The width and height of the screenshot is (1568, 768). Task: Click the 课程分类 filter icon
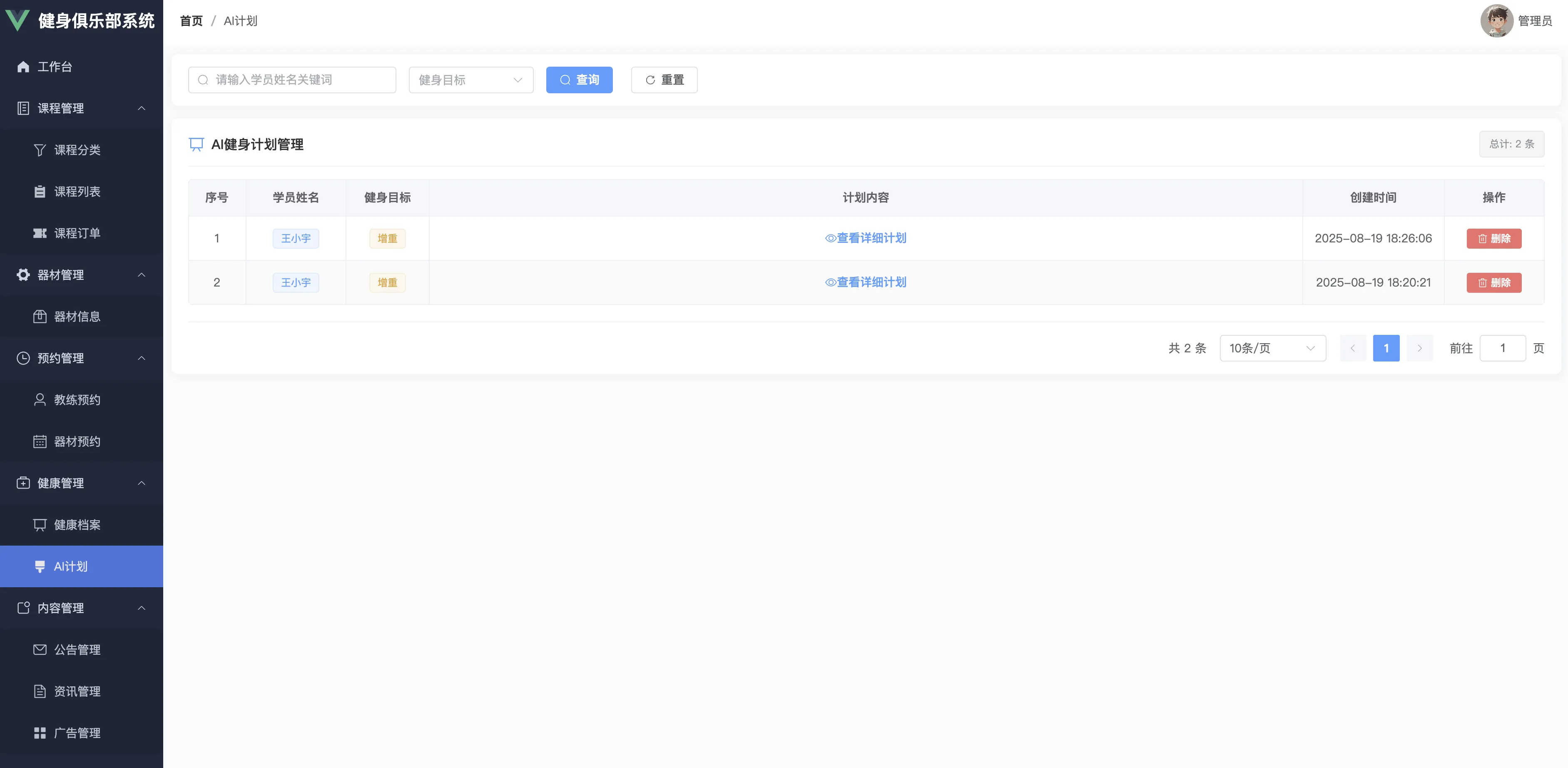40,150
